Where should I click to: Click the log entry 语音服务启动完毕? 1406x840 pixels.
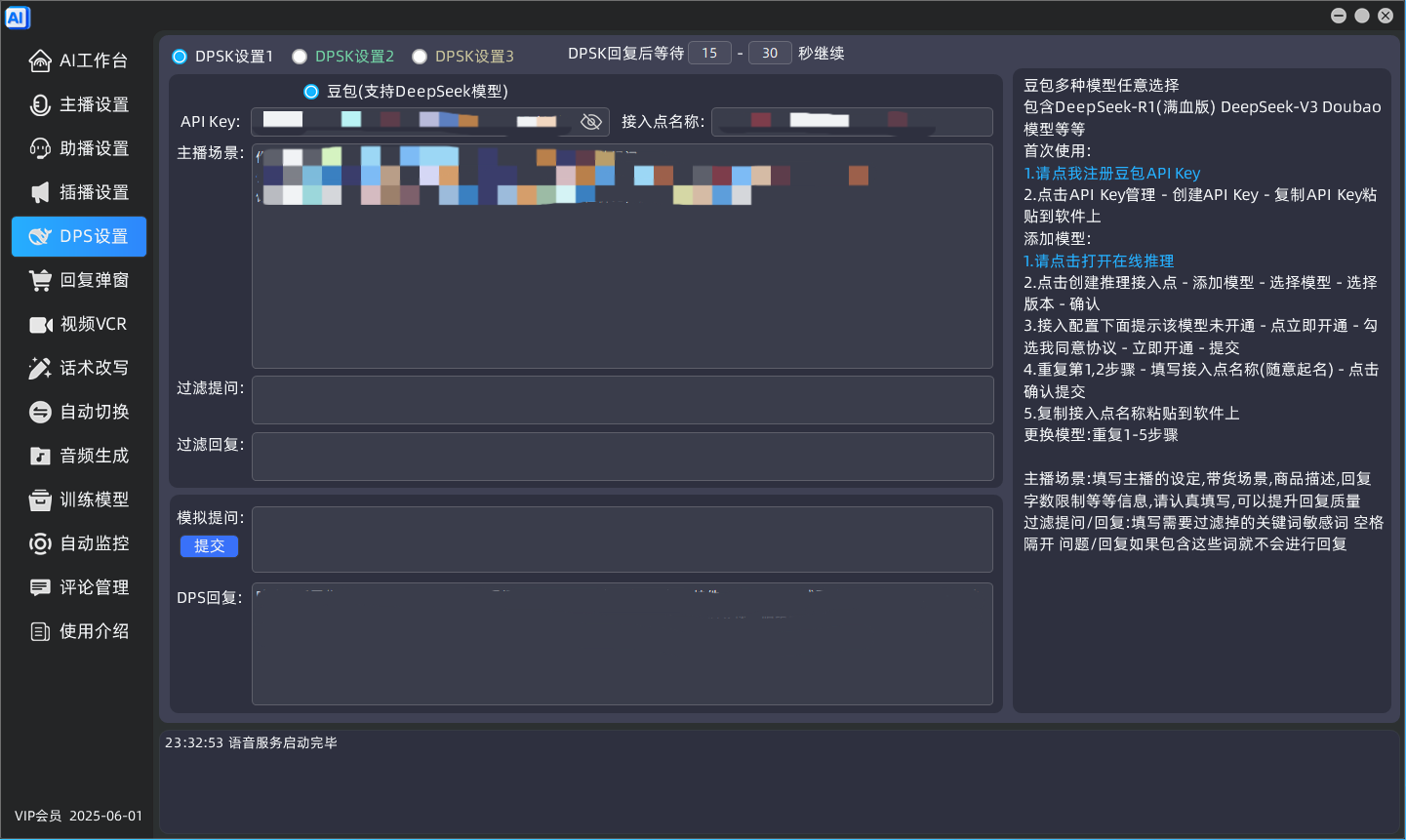[283, 742]
